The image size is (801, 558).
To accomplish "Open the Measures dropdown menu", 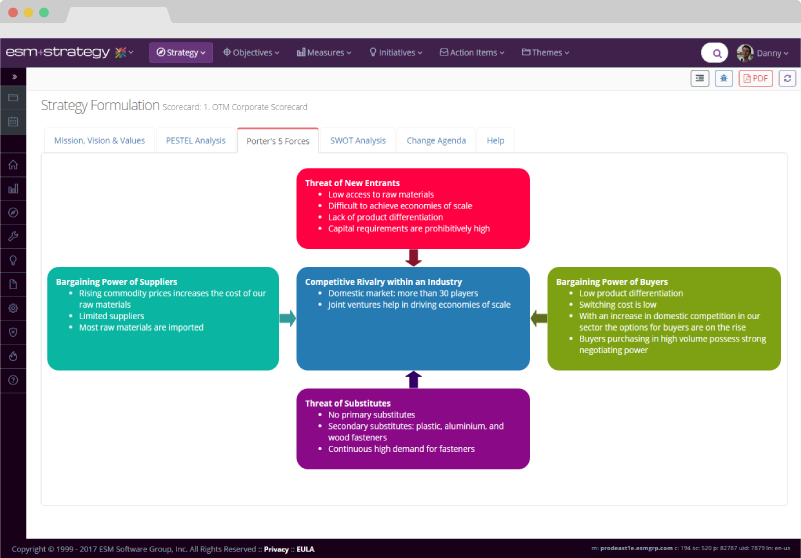I will click(324, 53).
